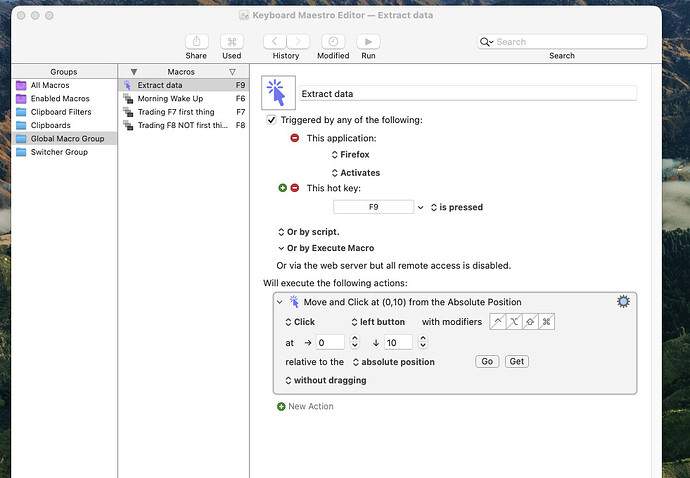Click the horizontal position stepper
The width and height of the screenshot is (690, 478).
355,342
